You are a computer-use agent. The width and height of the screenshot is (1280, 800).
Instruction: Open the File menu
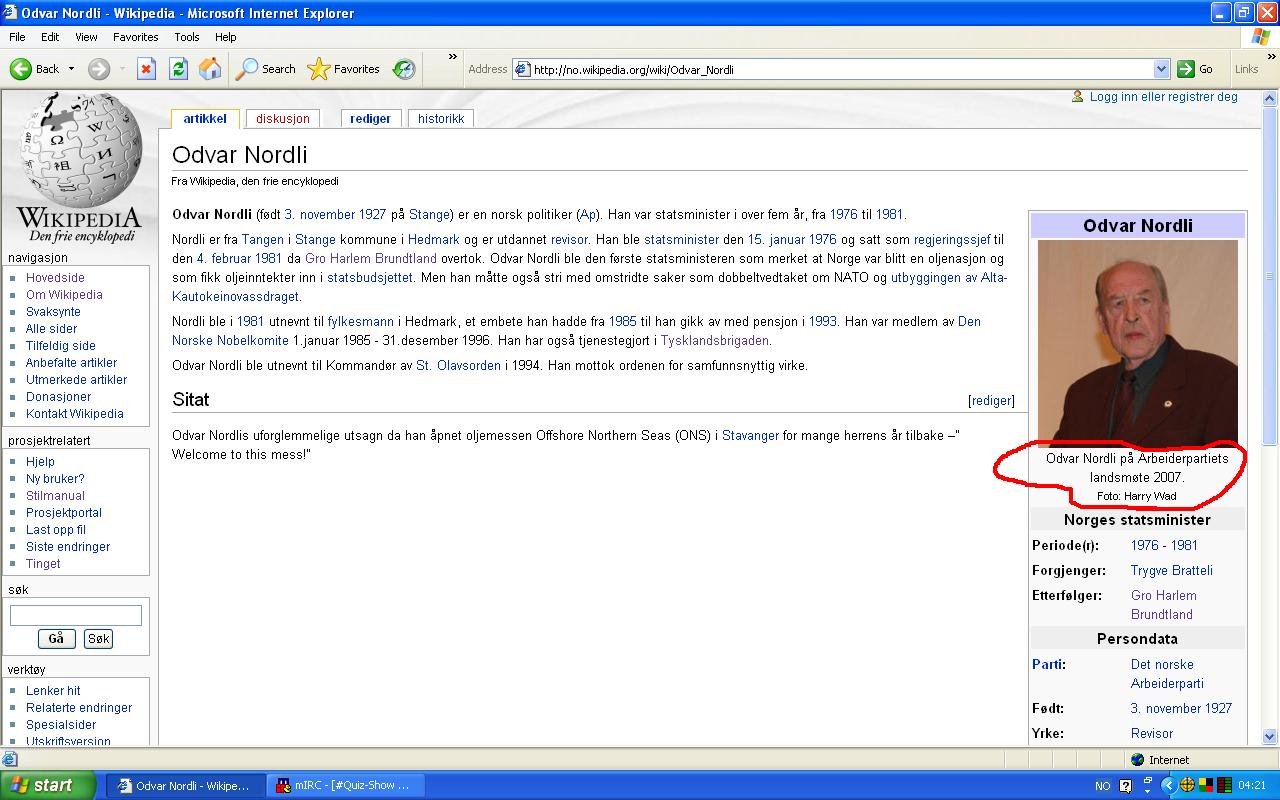tap(17, 37)
